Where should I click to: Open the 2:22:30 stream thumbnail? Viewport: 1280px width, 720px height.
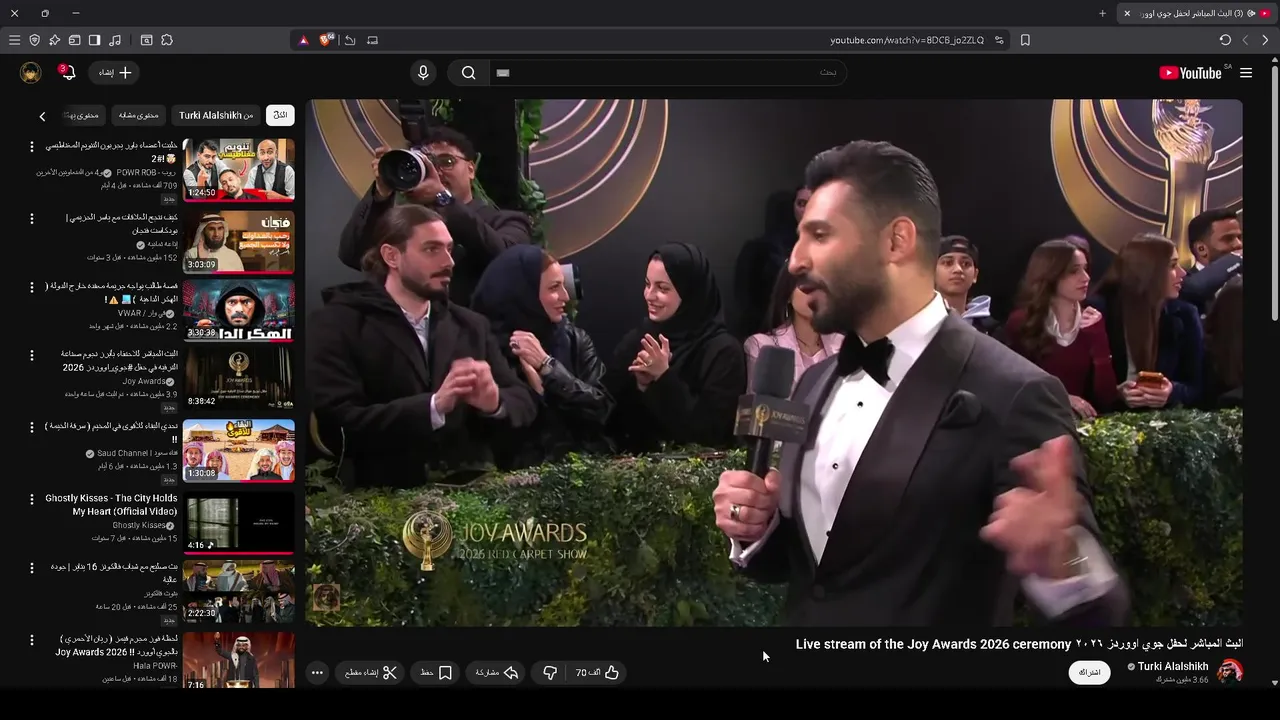pos(239,591)
